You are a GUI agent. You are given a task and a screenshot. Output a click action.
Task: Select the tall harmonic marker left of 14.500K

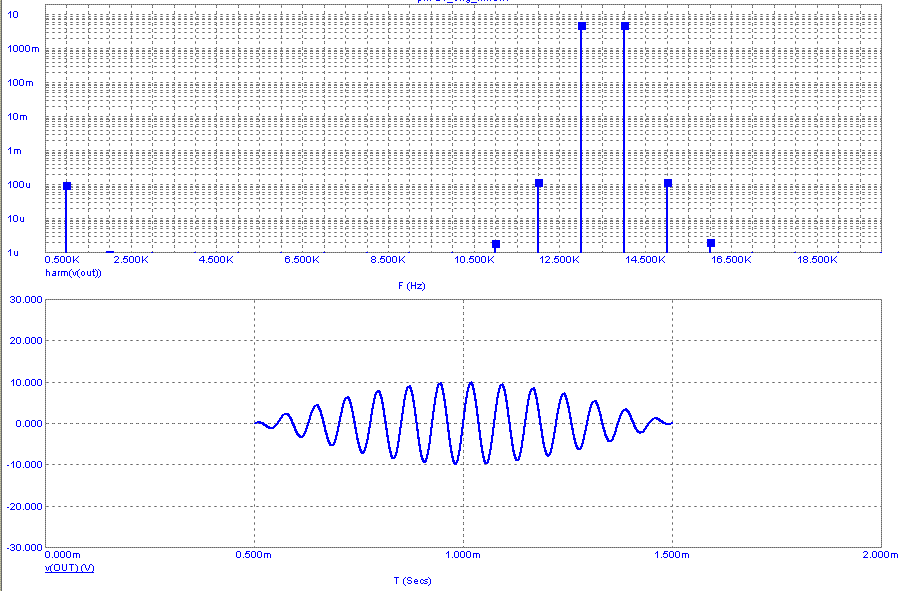(x=625, y=26)
